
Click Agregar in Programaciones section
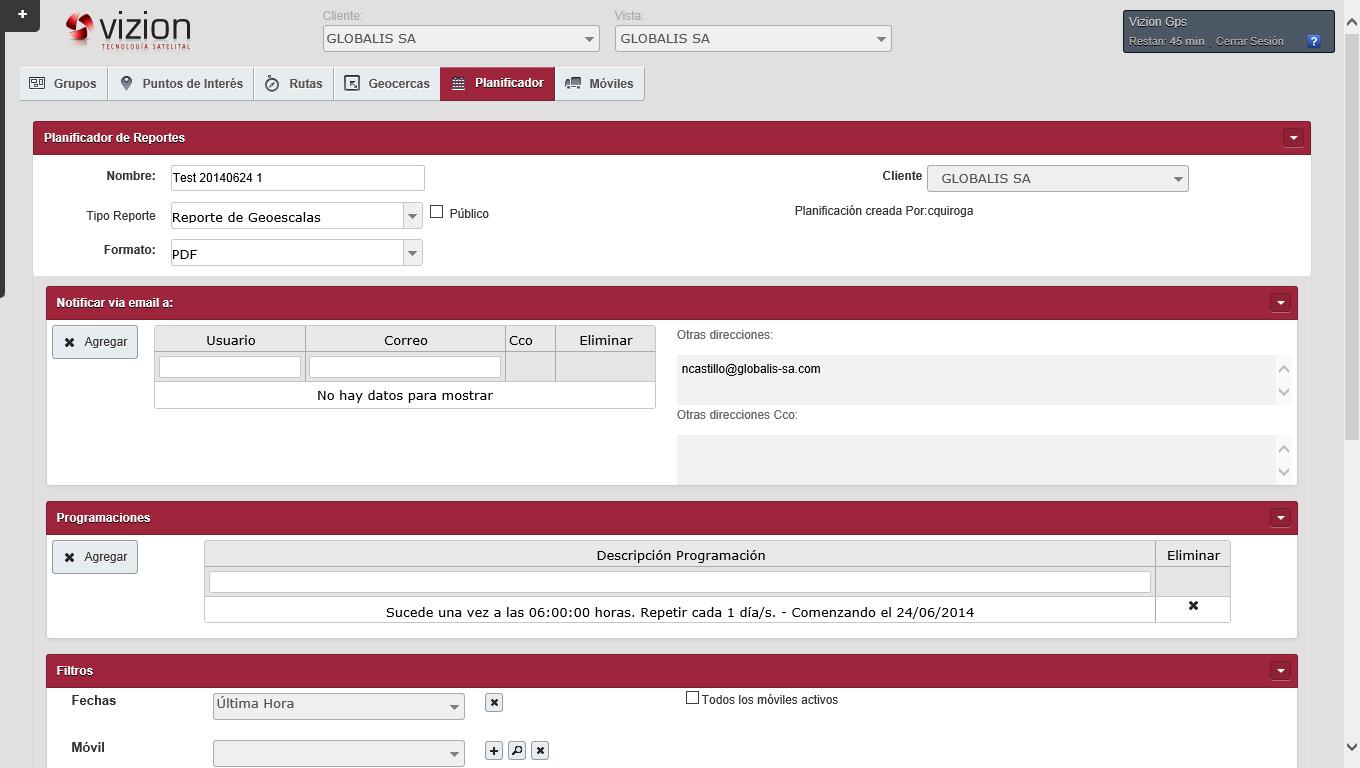pos(95,557)
